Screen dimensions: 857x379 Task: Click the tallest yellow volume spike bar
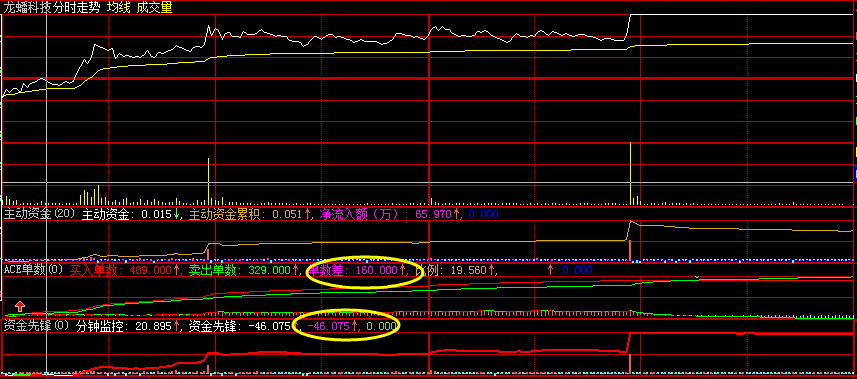[630, 173]
